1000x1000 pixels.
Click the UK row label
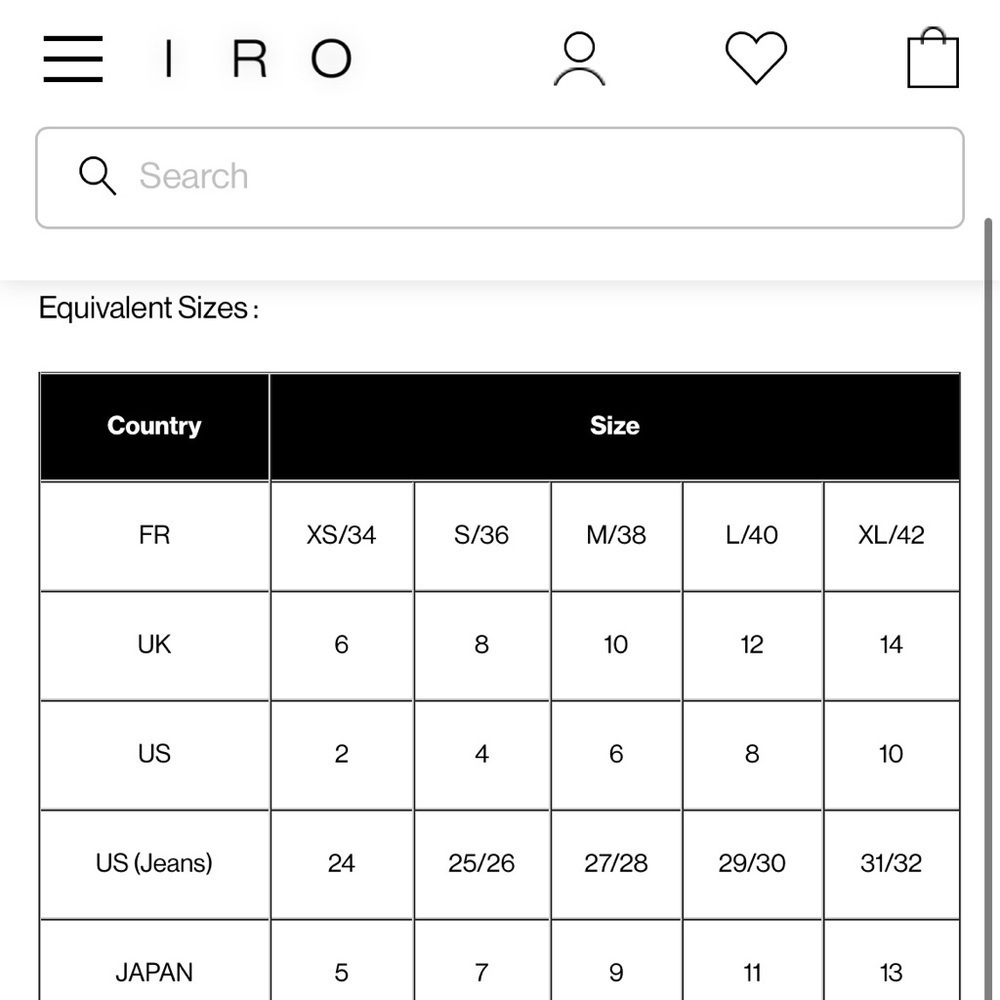pos(154,645)
